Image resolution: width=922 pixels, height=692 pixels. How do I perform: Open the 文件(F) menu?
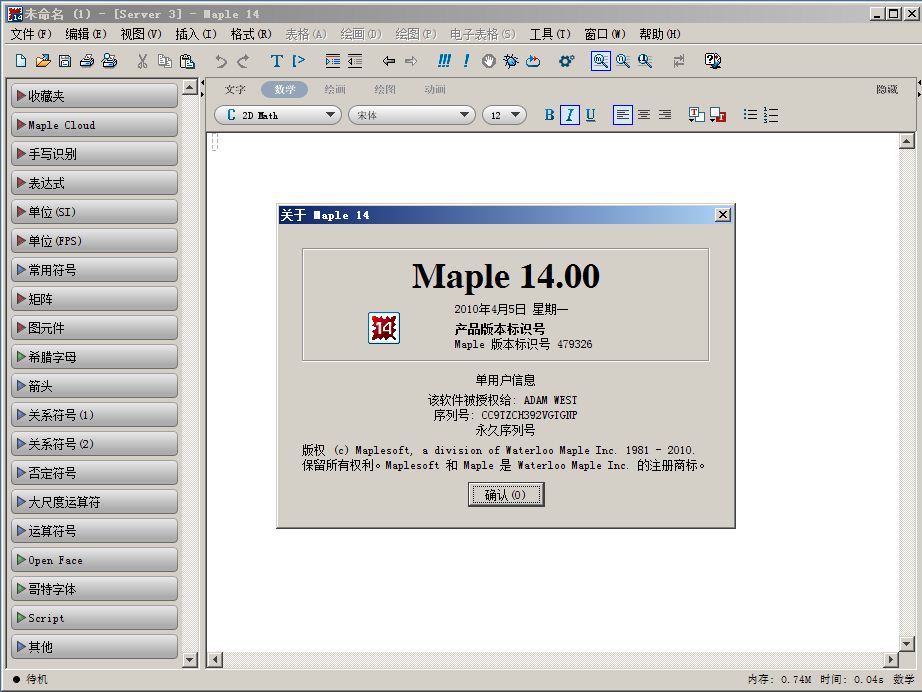pyautogui.click(x=31, y=34)
